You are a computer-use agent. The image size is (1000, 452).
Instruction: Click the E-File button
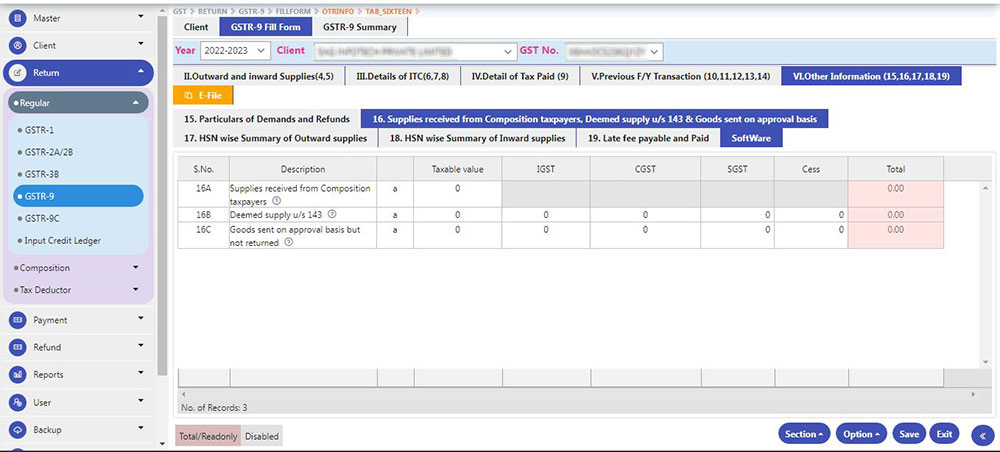tap(205, 95)
